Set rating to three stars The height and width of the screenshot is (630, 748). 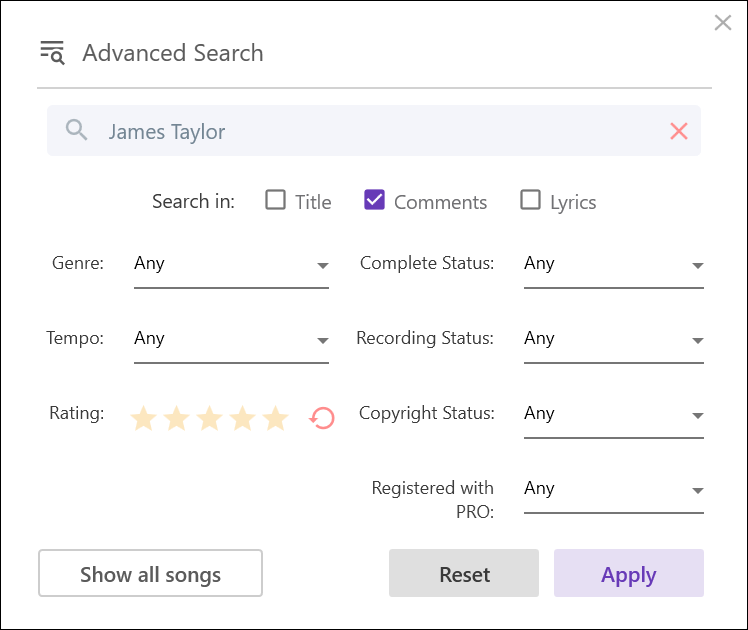tap(209, 418)
